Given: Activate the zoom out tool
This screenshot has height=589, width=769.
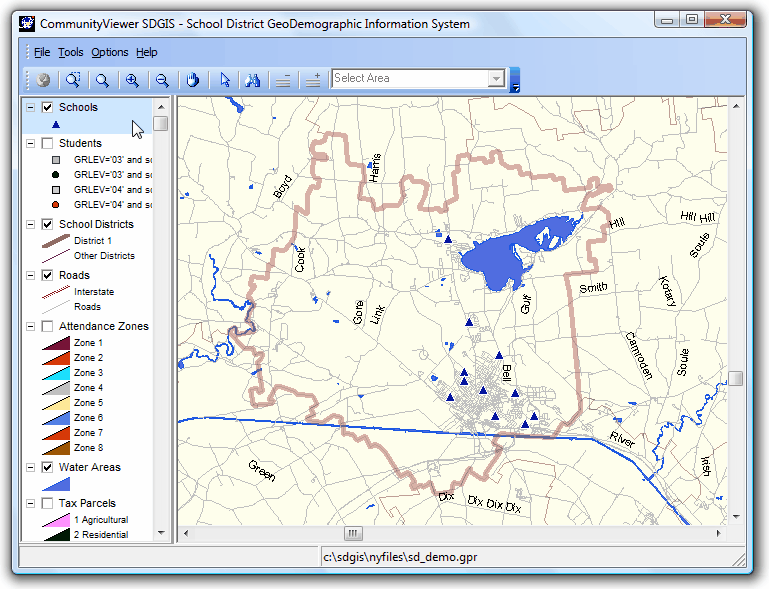Looking at the screenshot, I should point(161,80).
